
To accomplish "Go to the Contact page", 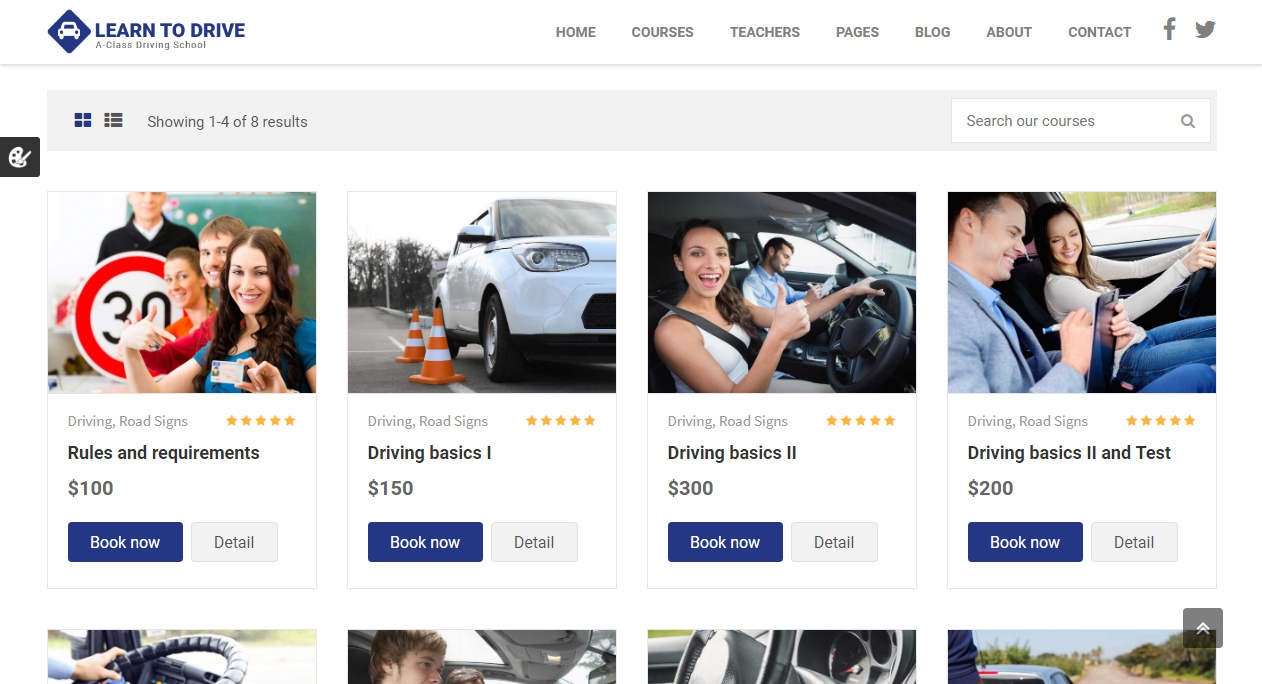I will [1099, 32].
